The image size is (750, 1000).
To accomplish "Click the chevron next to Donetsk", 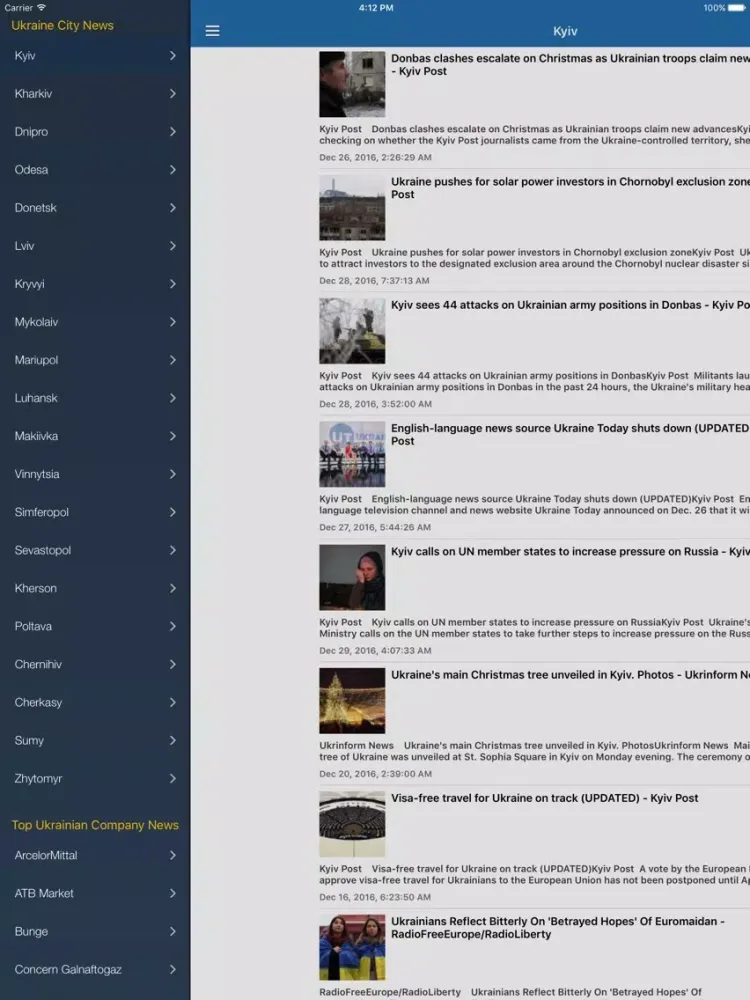I will [173, 208].
